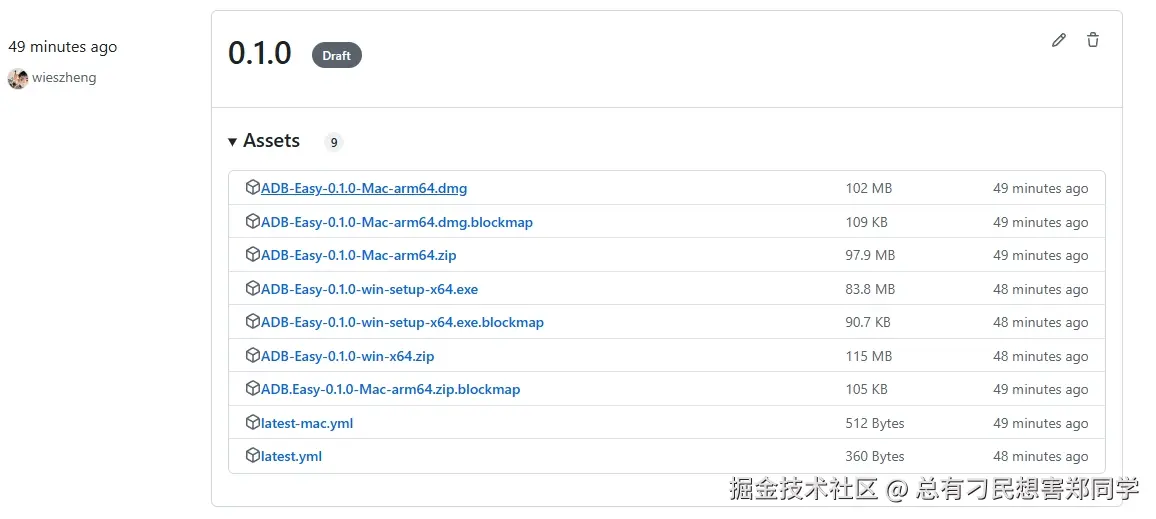This screenshot has width=1156, height=519.
Task: Click package icon beside Mac-arm64.dmg
Action: tap(253, 187)
